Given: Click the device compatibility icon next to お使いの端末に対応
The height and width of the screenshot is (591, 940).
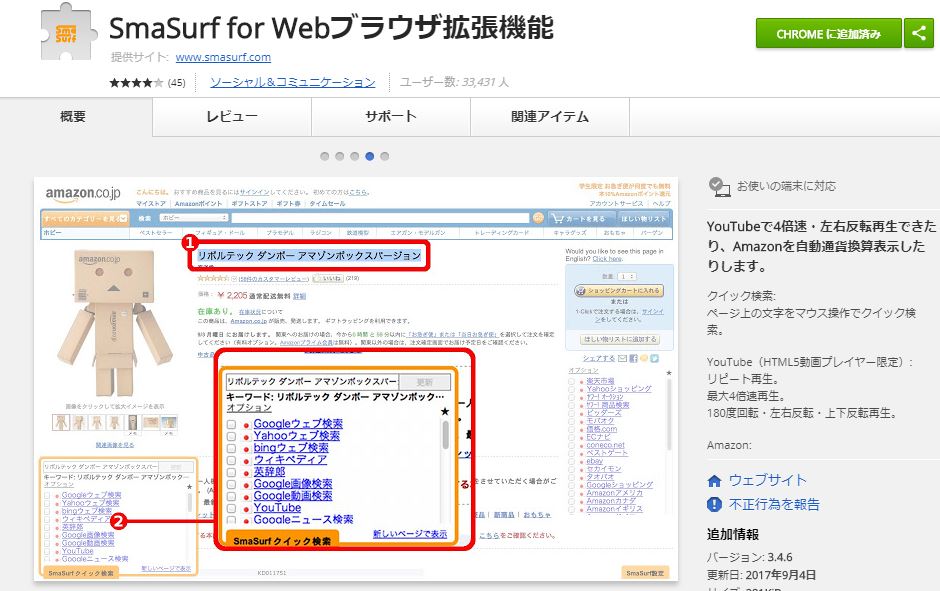Looking at the screenshot, I should point(718,186).
